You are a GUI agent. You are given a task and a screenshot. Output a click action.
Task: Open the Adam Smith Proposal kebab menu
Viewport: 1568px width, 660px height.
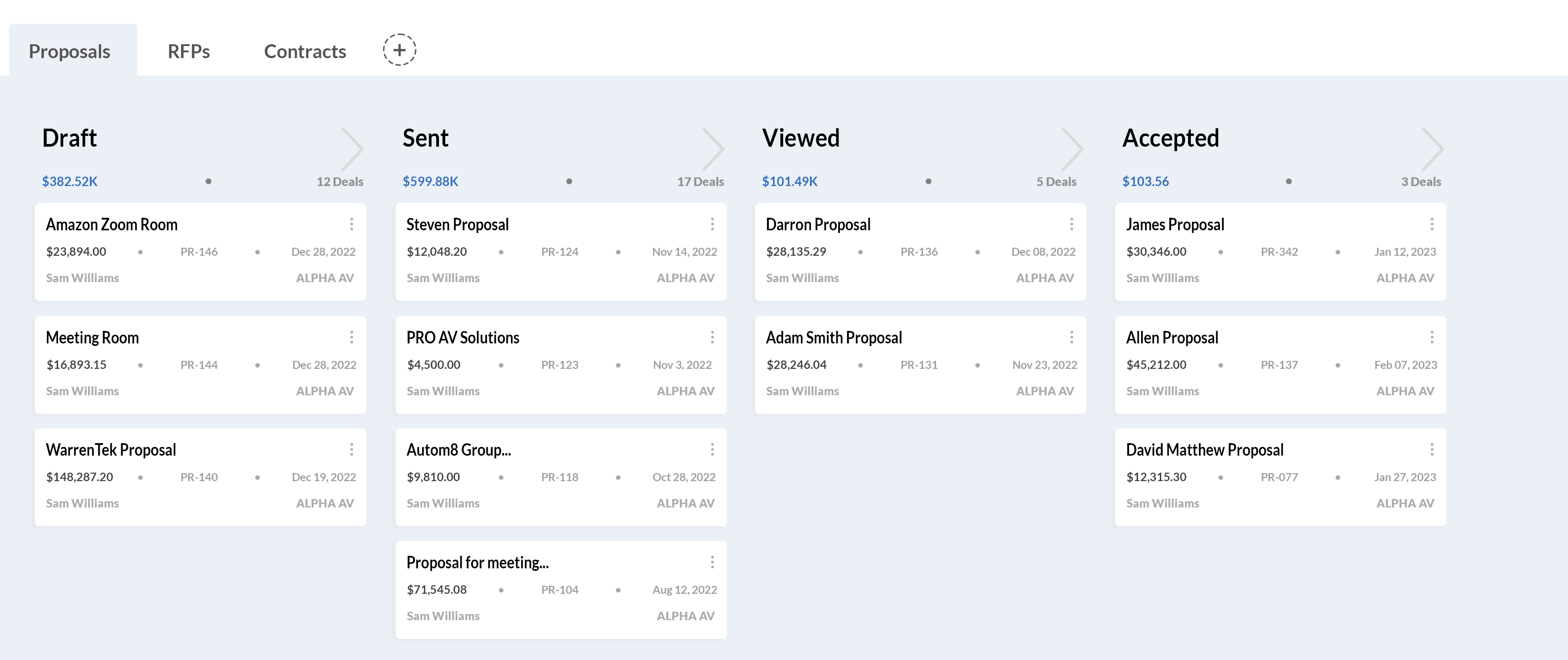(x=1071, y=337)
